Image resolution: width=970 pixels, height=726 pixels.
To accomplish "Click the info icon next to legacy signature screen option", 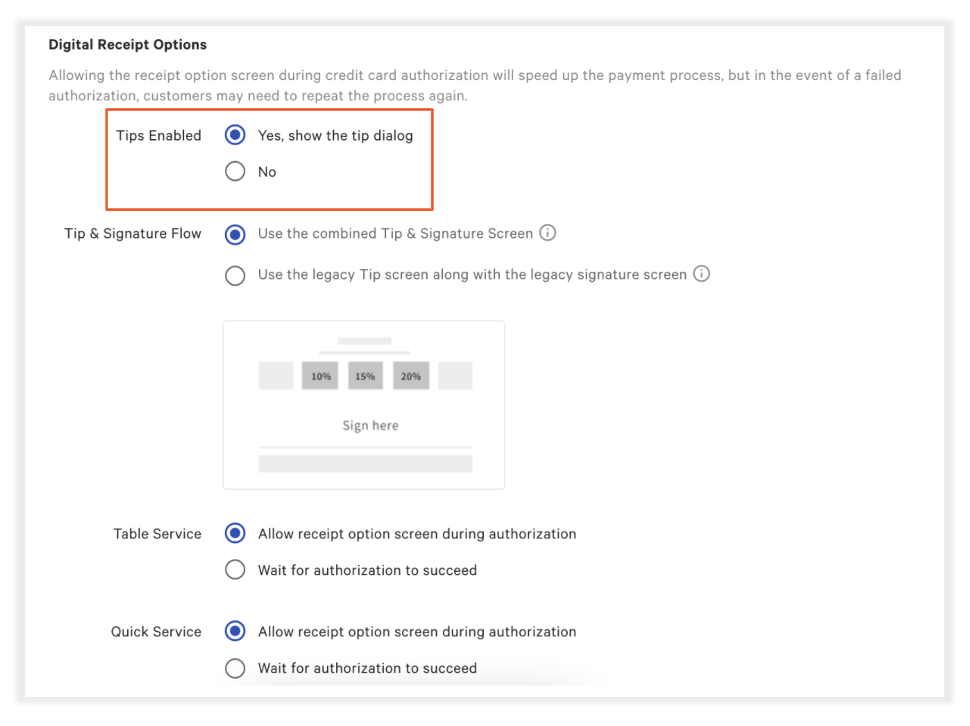I will (701, 274).
